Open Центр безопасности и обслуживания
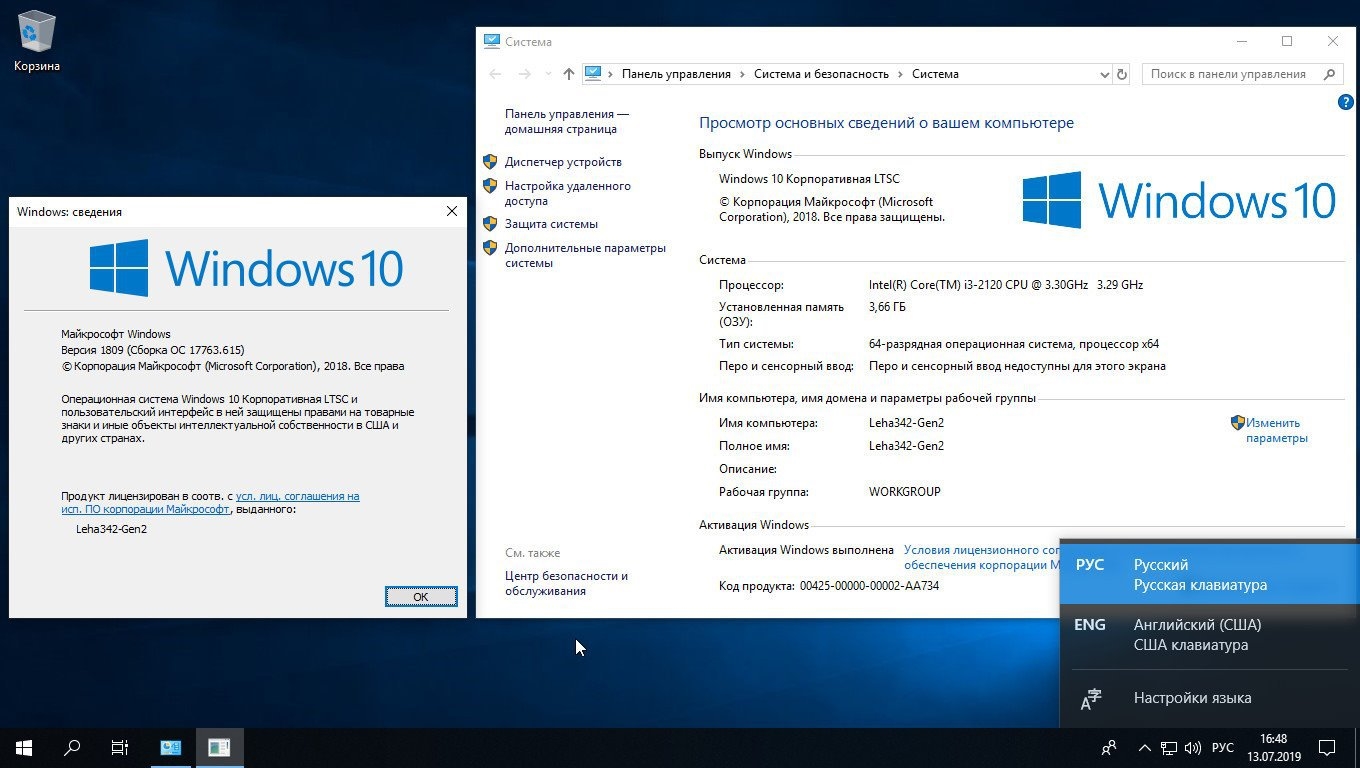Viewport: 1360px width, 768px height. click(x=566, y=583)
